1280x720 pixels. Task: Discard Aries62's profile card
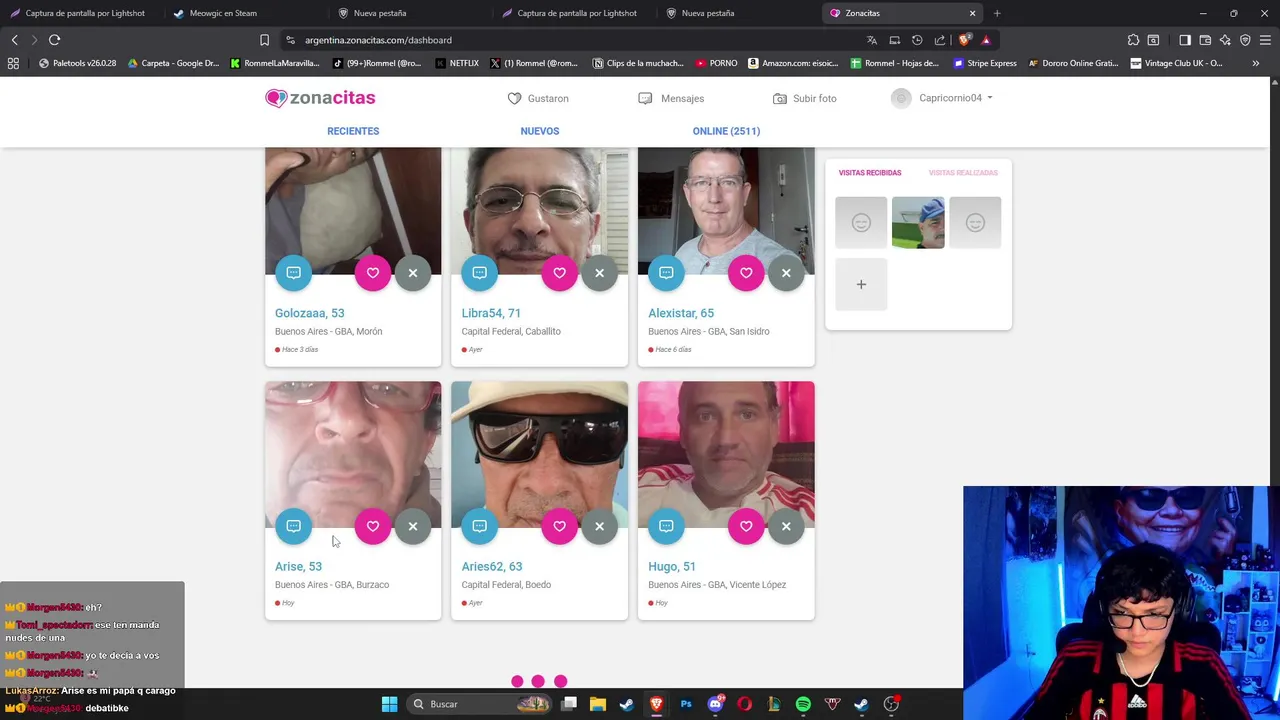point(599,526)
